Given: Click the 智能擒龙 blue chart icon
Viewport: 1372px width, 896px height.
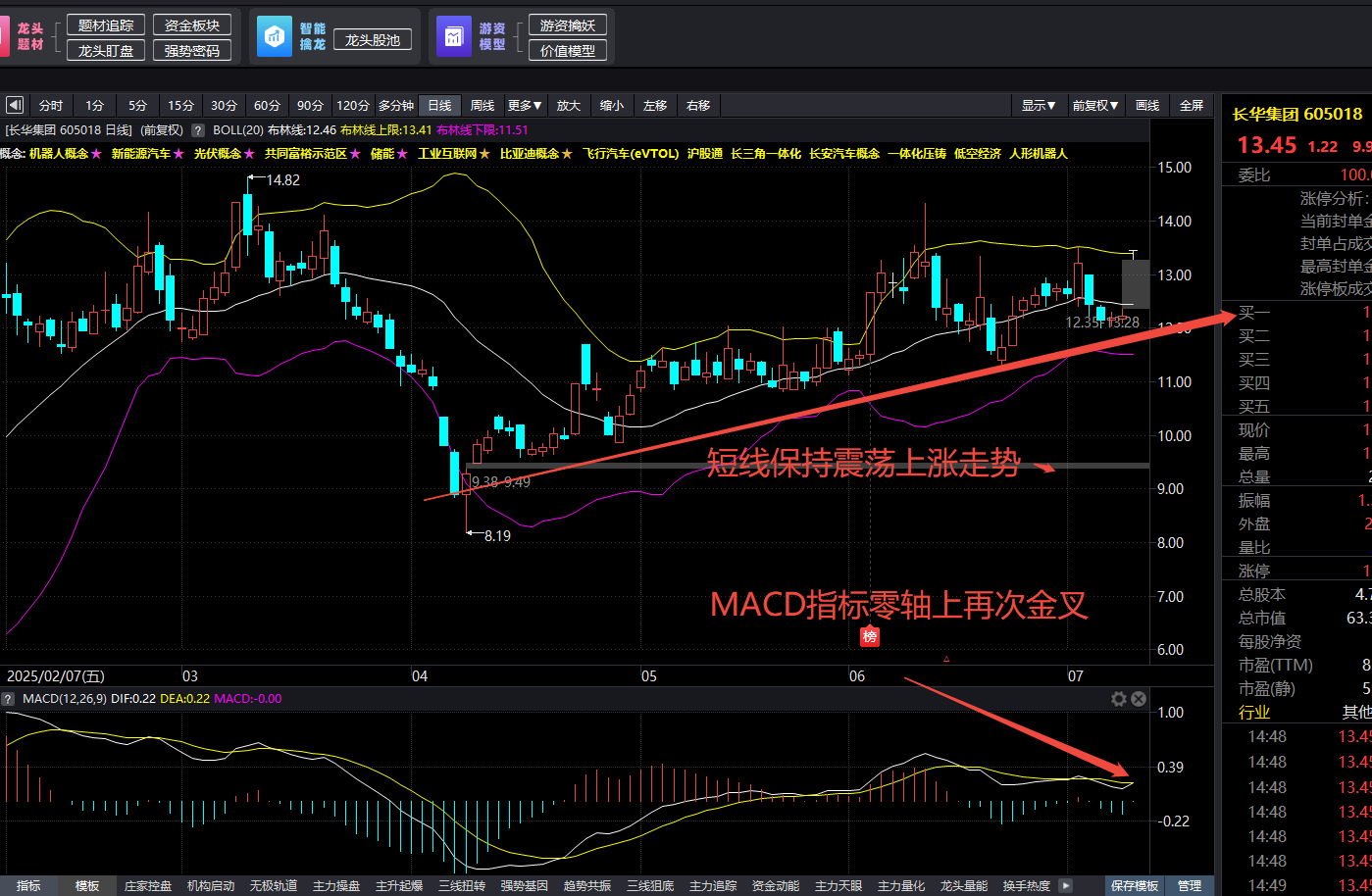Looking at the screenshot, I should [x=275, y=37].
